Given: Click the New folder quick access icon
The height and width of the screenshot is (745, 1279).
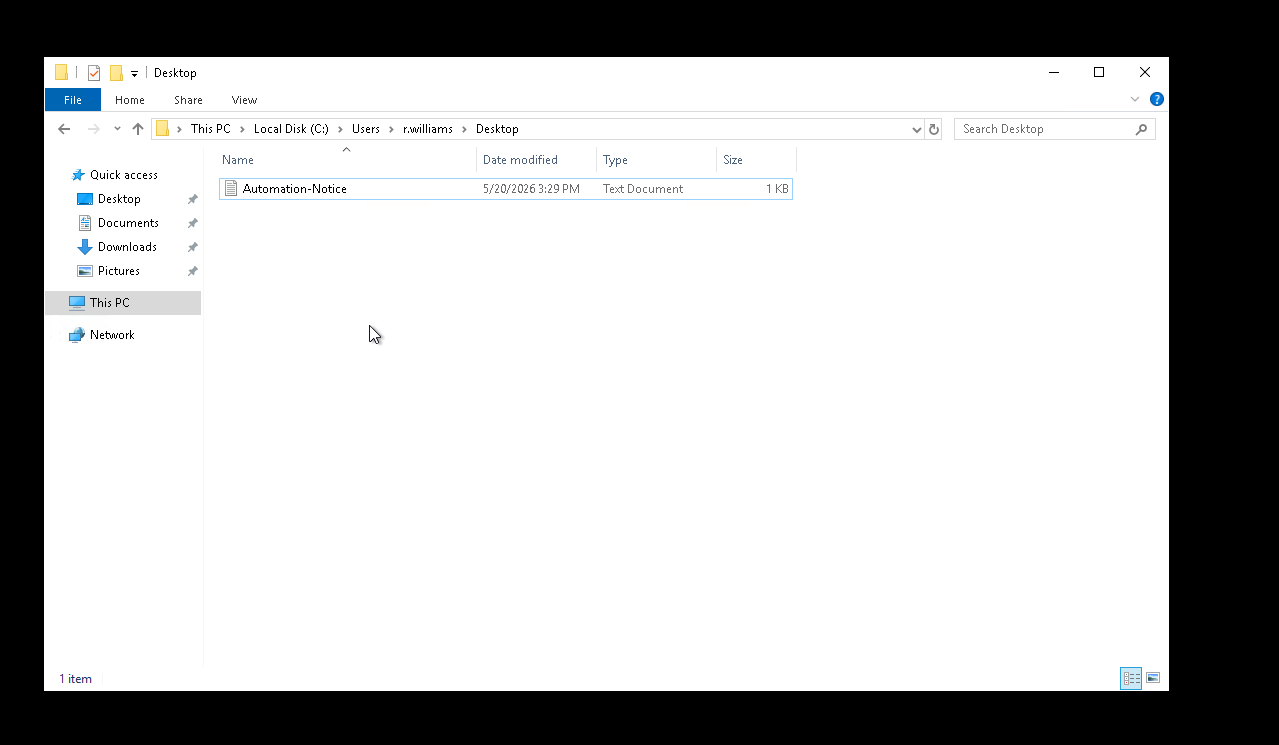Looking at the screenshot, I should (116, 73).
